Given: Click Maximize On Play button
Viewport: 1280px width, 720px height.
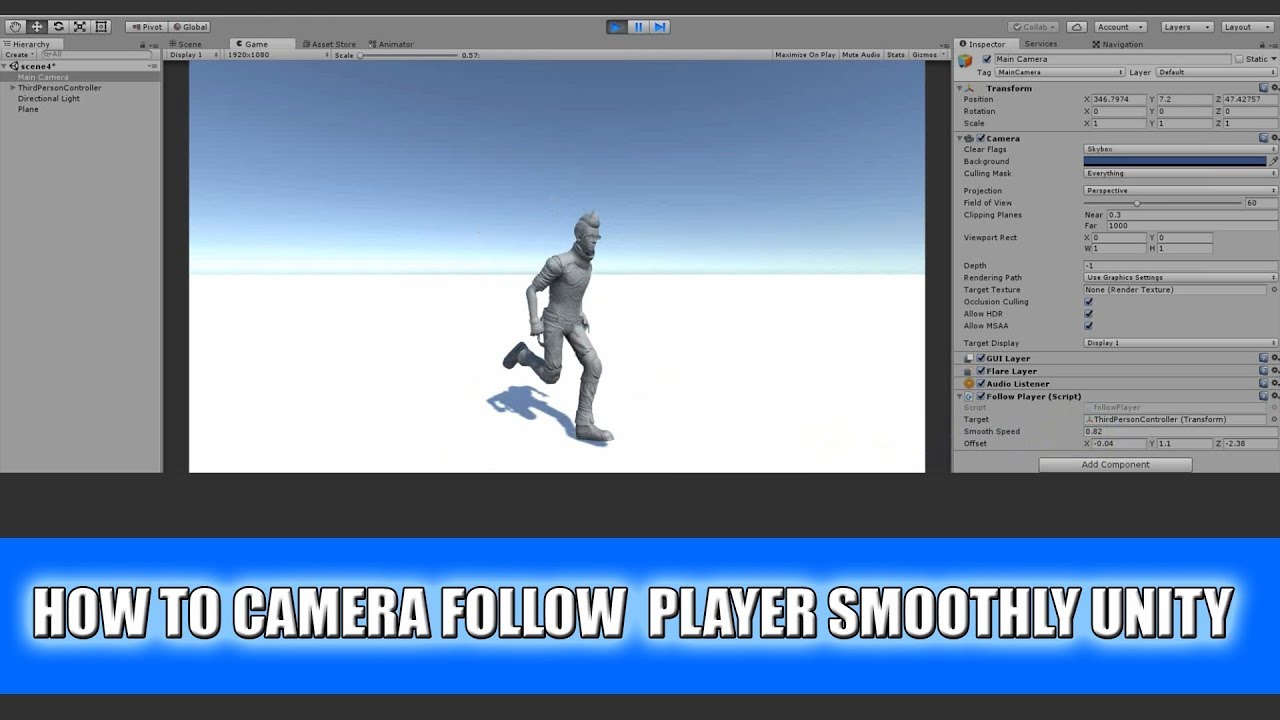Looking at the screenshot, I should pyautogui.click(x=805, y=55).
